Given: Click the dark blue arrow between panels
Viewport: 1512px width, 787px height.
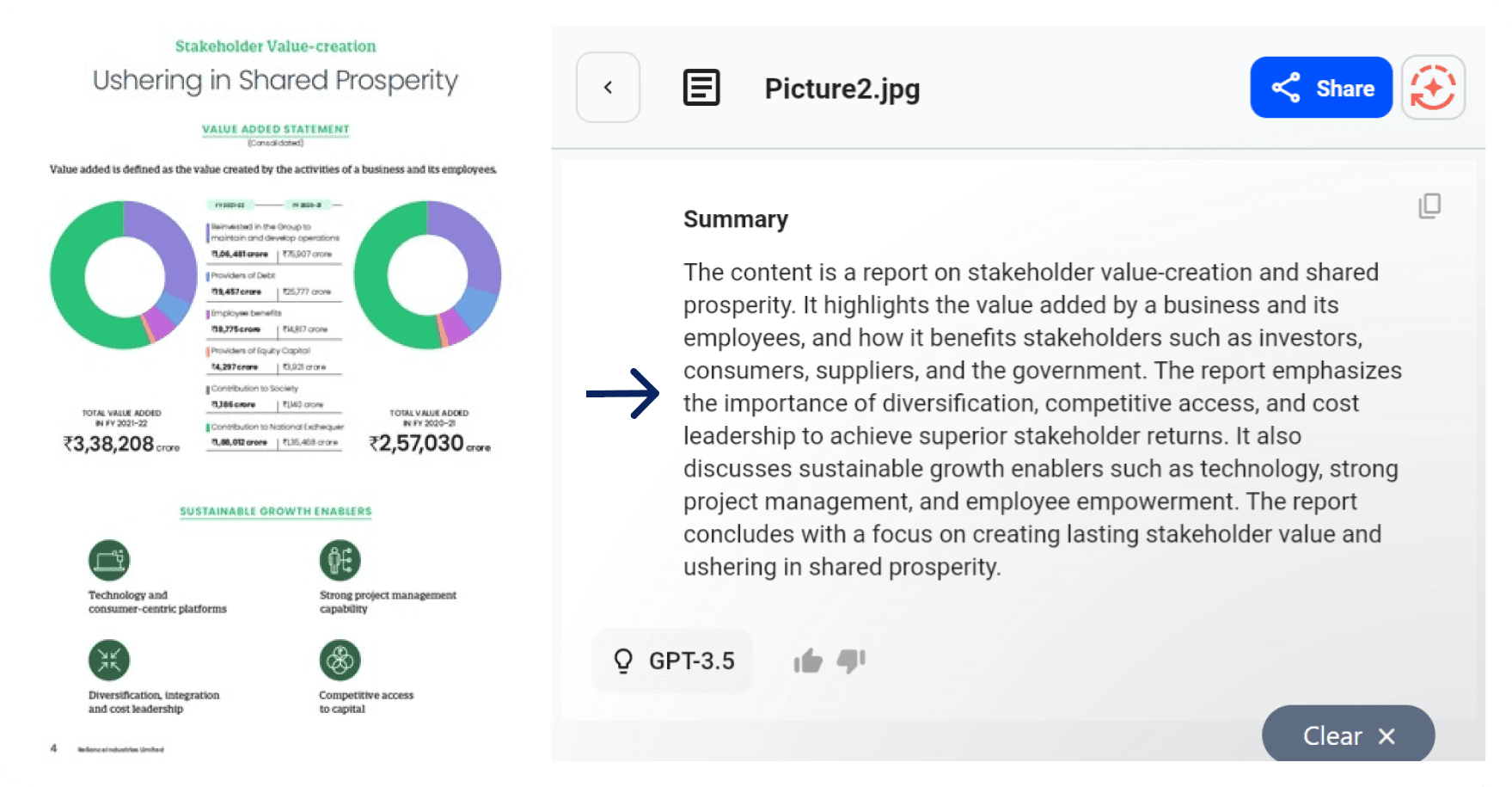Looking at the screenshot, I should point(622,393).
